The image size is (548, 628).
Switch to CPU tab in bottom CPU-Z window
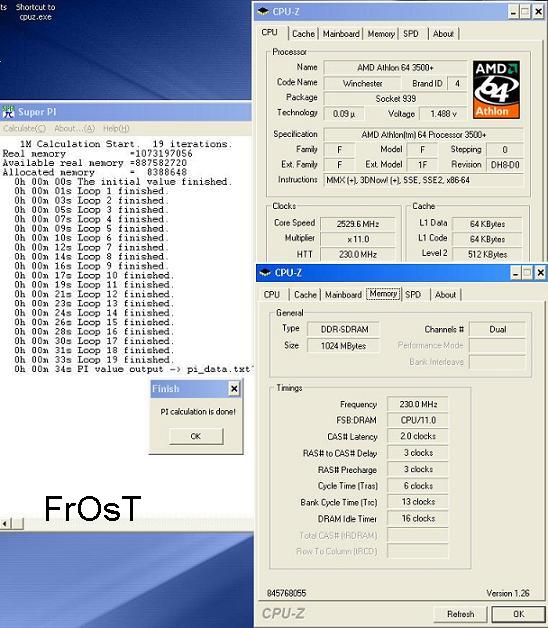272,295
